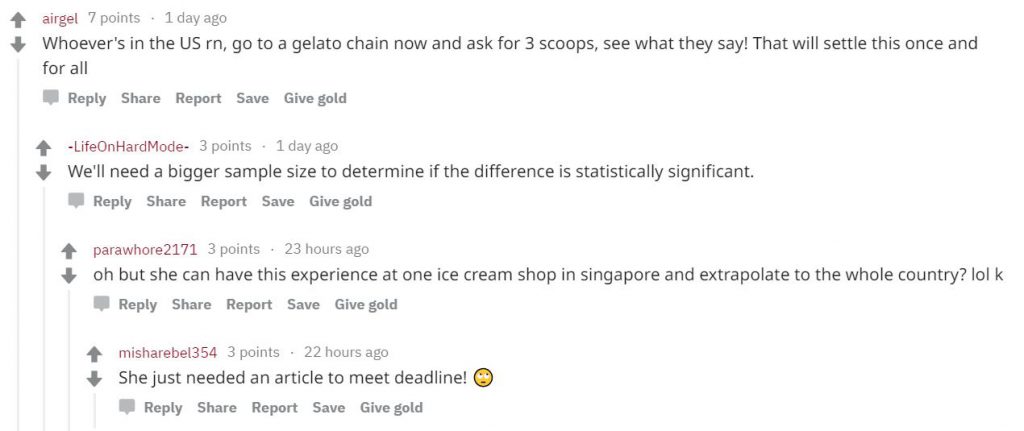Downvote airgel's comment
This screenshot has height=431, width=1024.
coord(18,44)
